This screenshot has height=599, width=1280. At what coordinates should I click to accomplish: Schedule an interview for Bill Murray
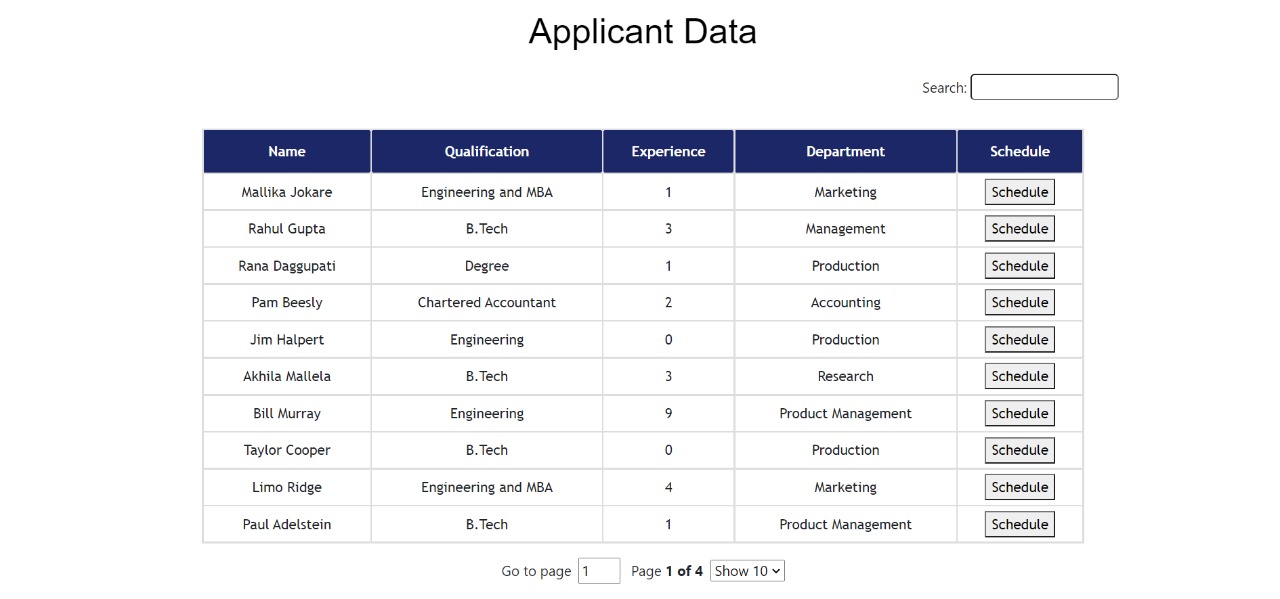tap(1019, 413)
